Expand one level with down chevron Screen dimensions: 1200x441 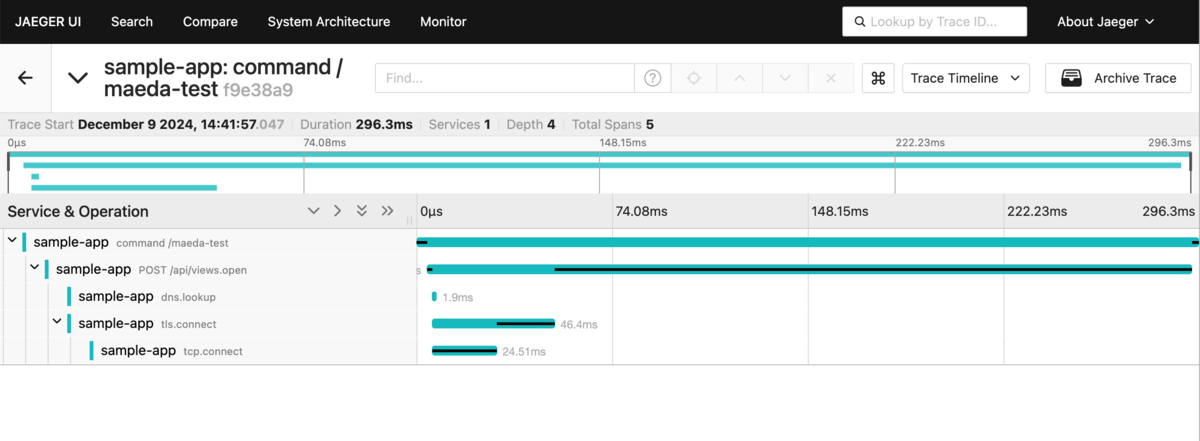[313, 211]
